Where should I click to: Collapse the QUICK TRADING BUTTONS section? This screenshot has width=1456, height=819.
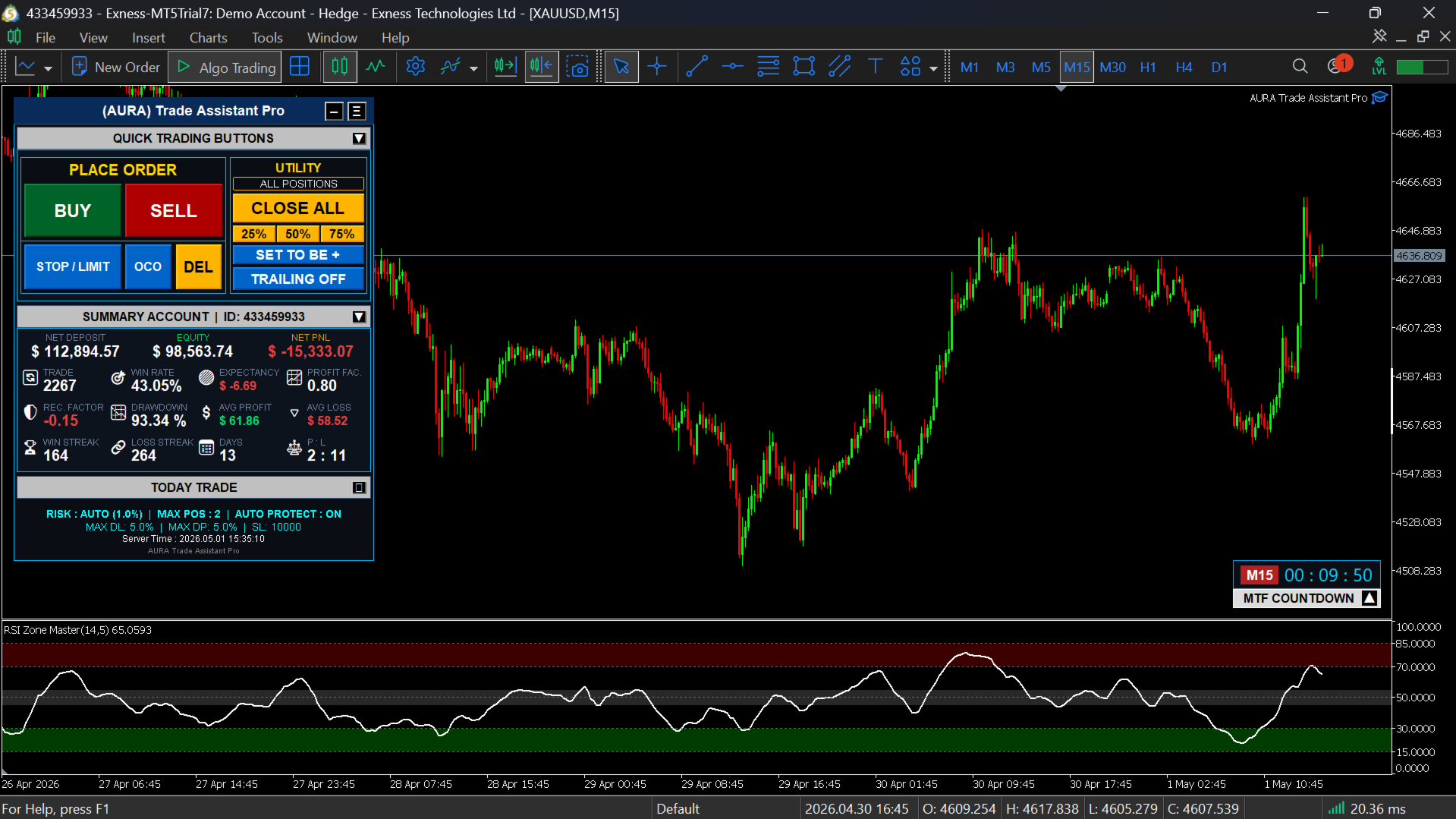pos(359,138)
